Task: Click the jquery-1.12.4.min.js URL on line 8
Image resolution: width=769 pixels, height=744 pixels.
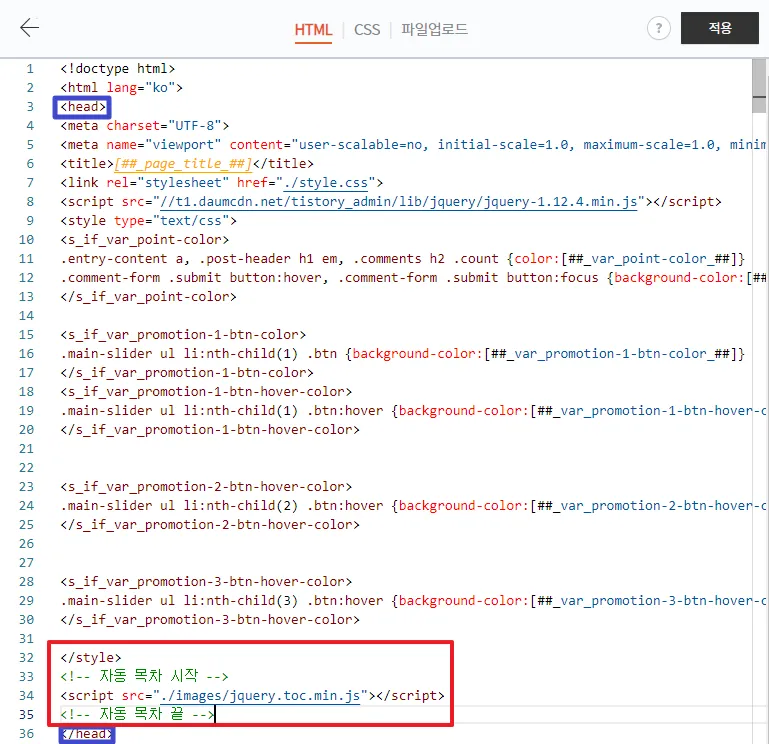Action: pyautogui.click(x=399, y=202)
